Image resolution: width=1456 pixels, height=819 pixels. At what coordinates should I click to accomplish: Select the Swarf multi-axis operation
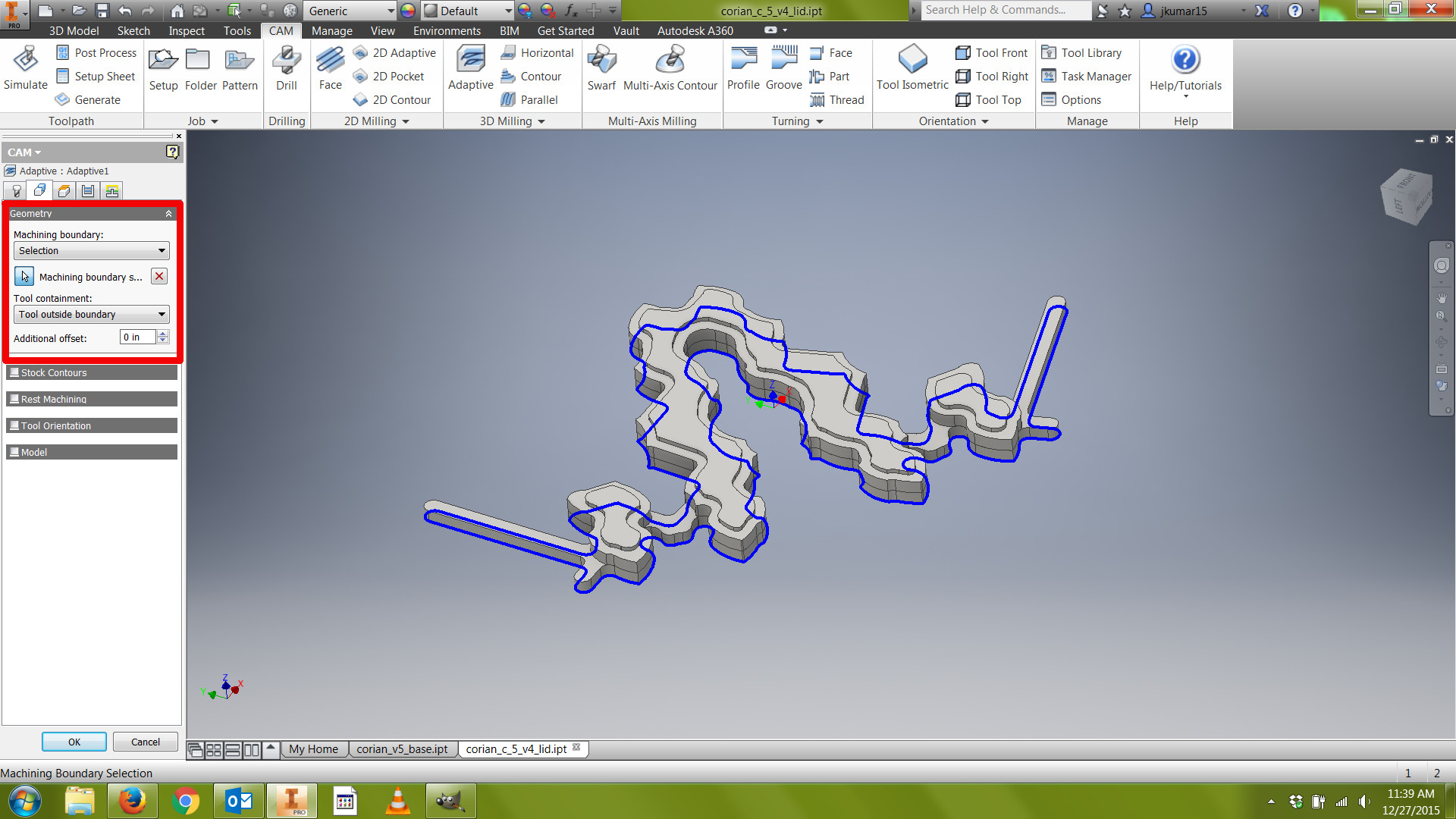point(601,68)
